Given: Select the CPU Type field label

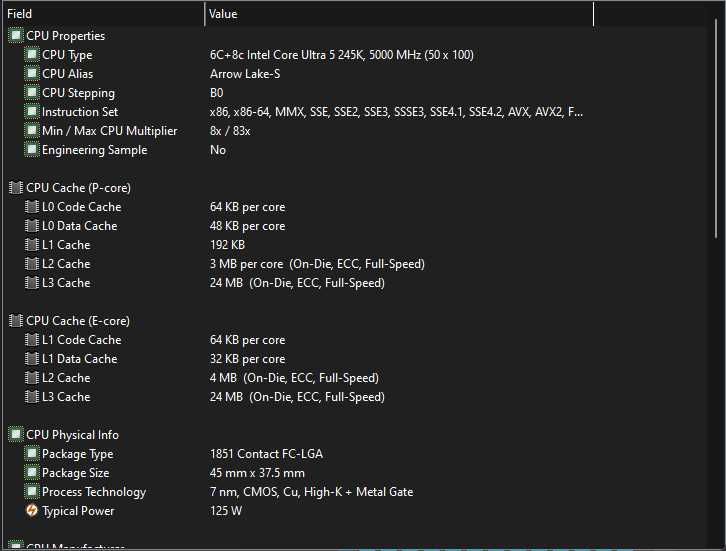Looking at the screenshot, I should [67, 55].
